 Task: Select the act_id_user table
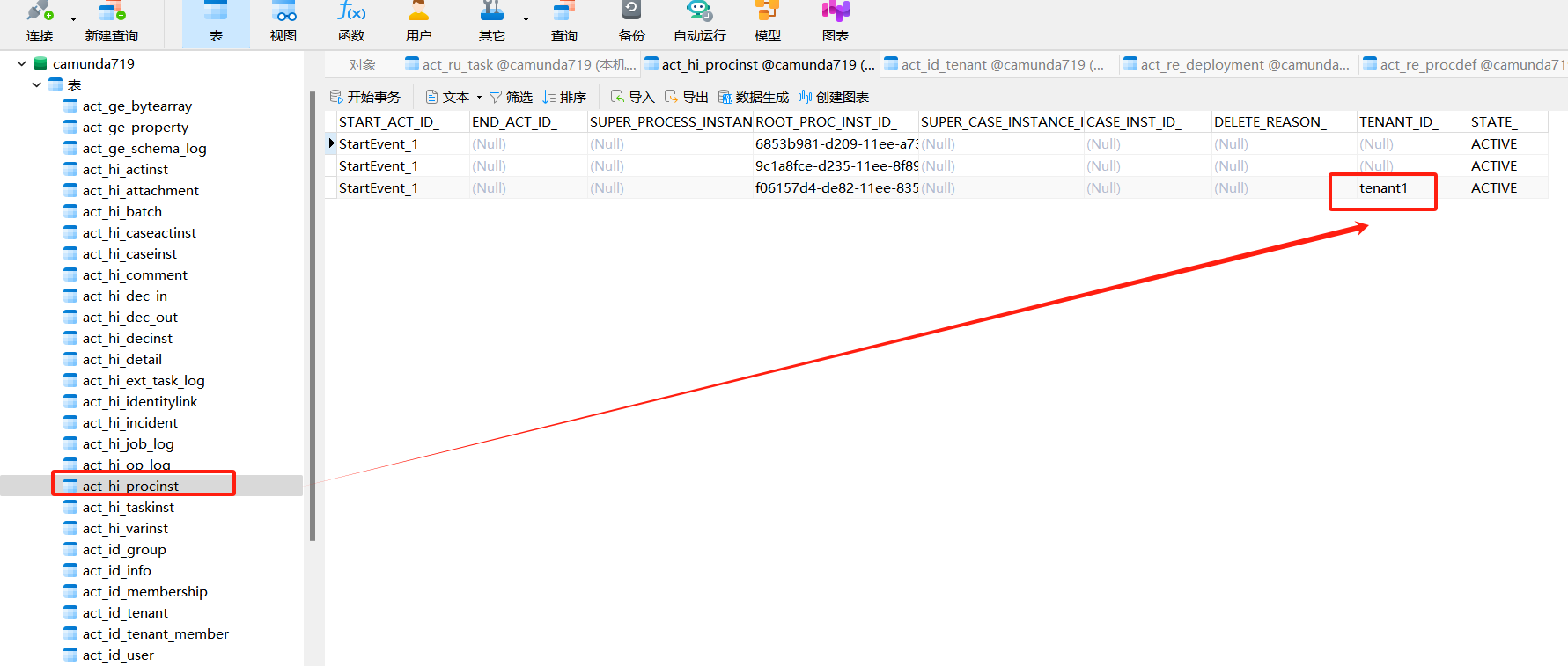click(117, 655)
